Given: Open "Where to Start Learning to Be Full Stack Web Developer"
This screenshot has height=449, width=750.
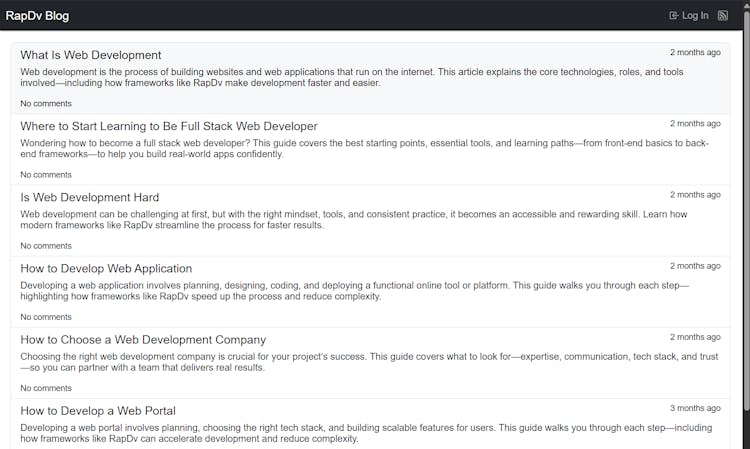Looking at the screenshot, I should coord(169,126).
